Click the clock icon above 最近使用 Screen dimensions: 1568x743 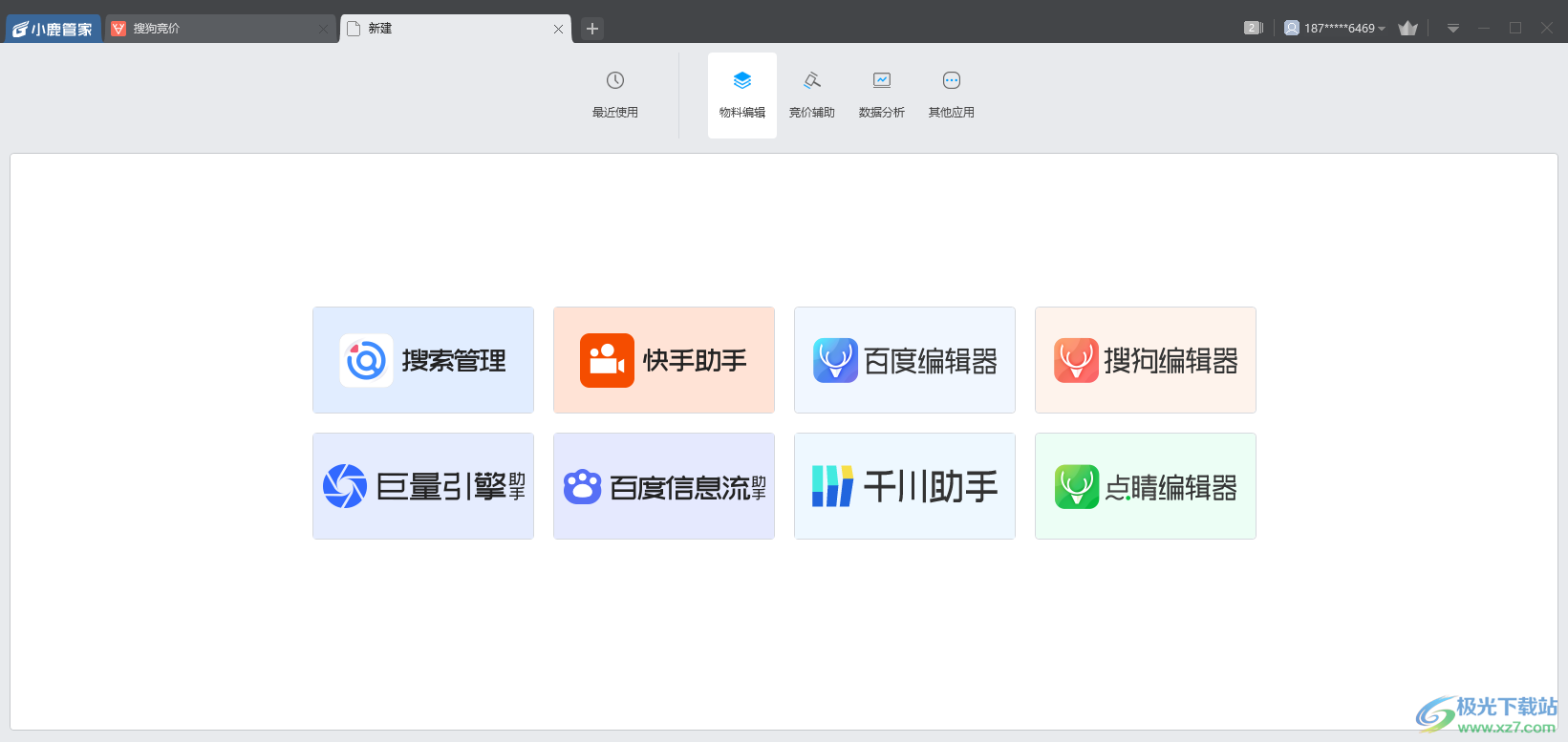click(615, 80)
